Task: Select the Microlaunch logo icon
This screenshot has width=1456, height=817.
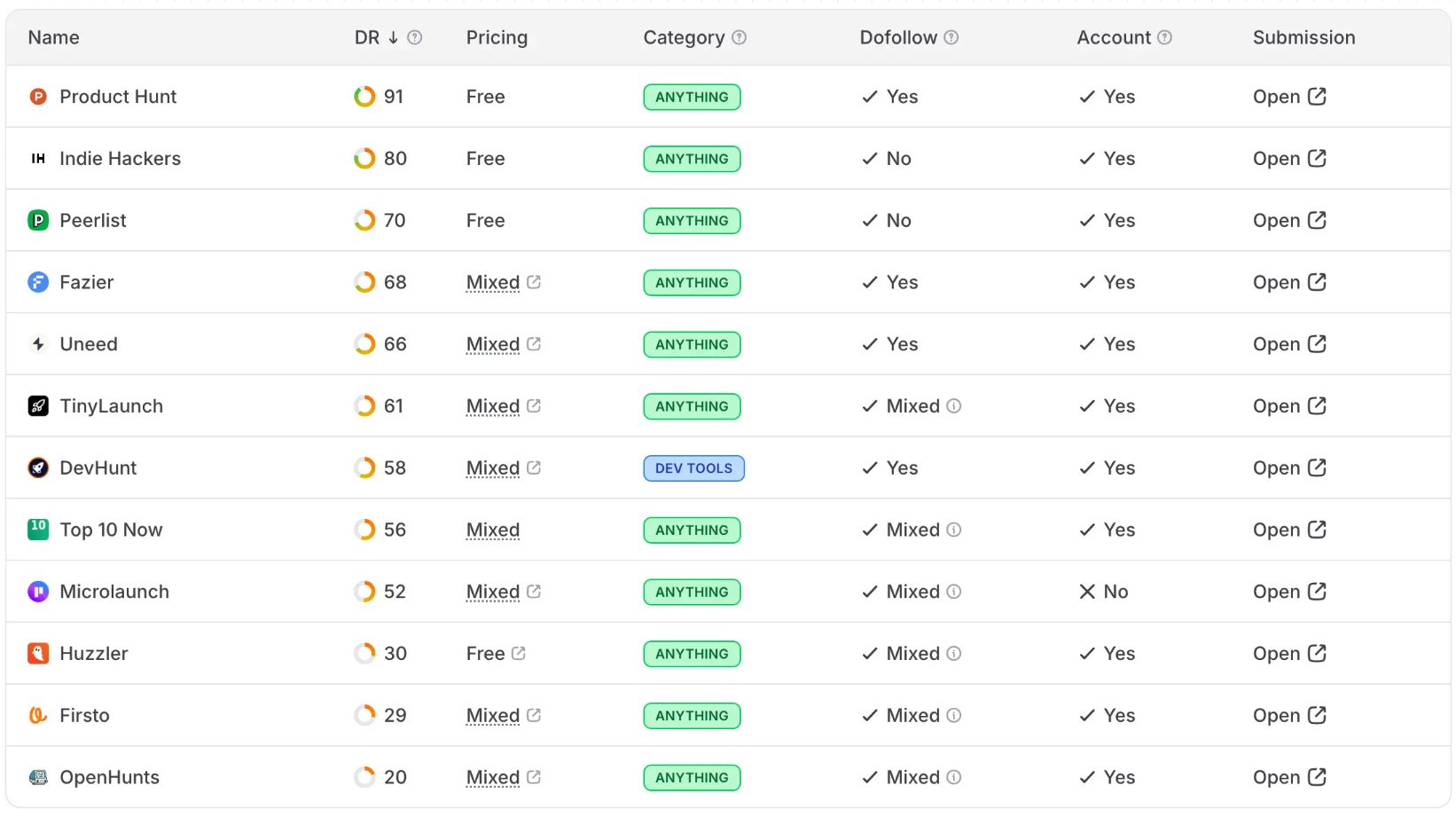Action: pyautogui.click(x=36, y=592)
